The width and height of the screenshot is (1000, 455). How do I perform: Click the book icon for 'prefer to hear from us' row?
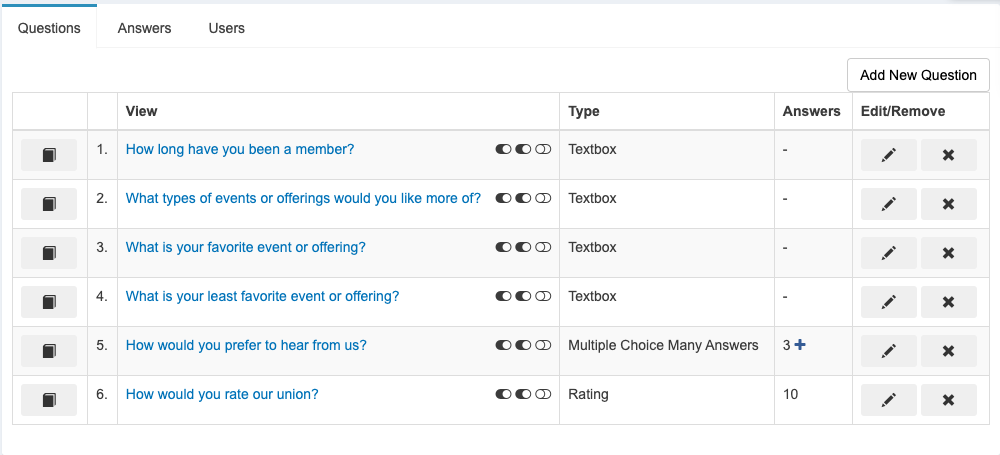tap(49, 351)
